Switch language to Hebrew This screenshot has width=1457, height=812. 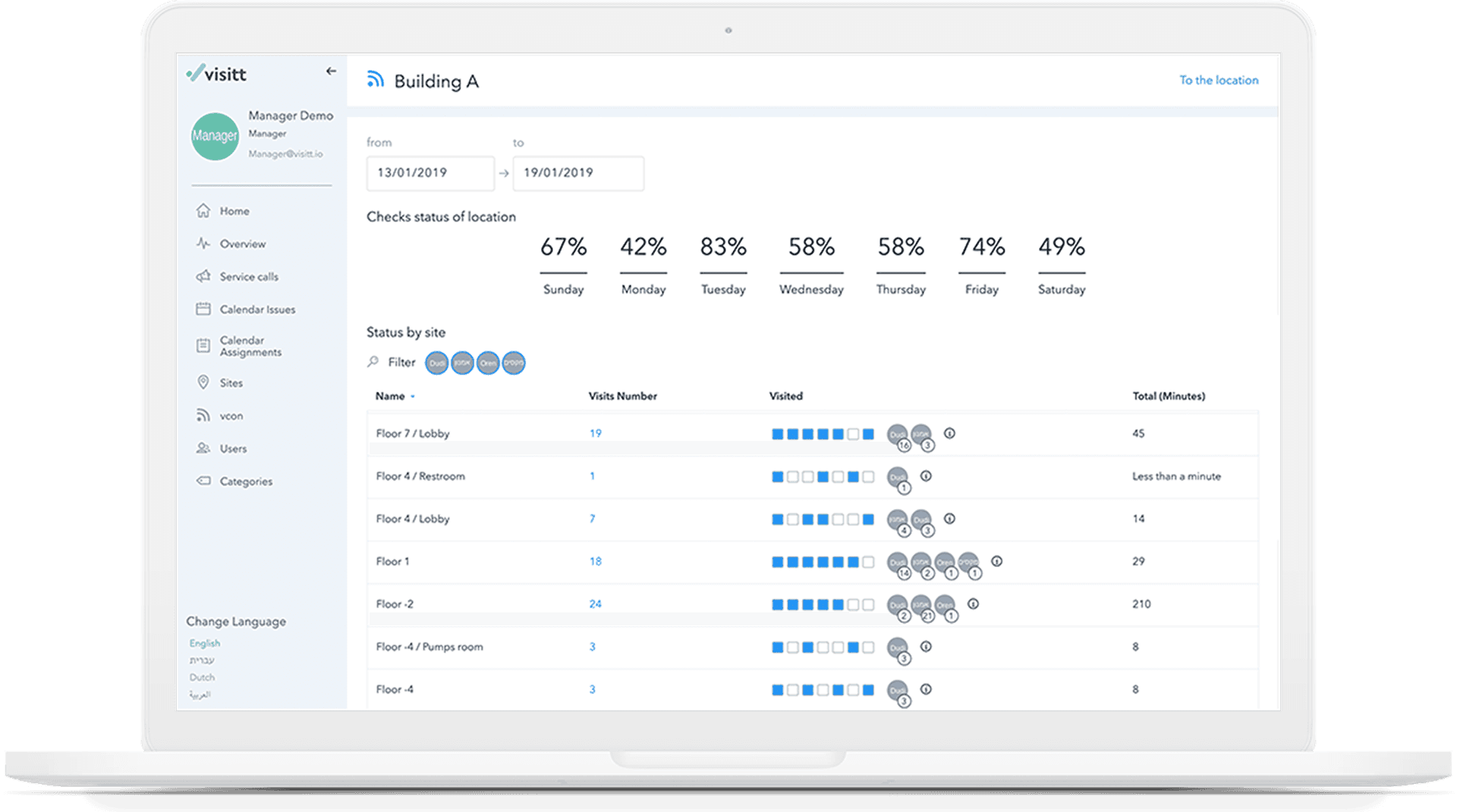tap(201, 659)
